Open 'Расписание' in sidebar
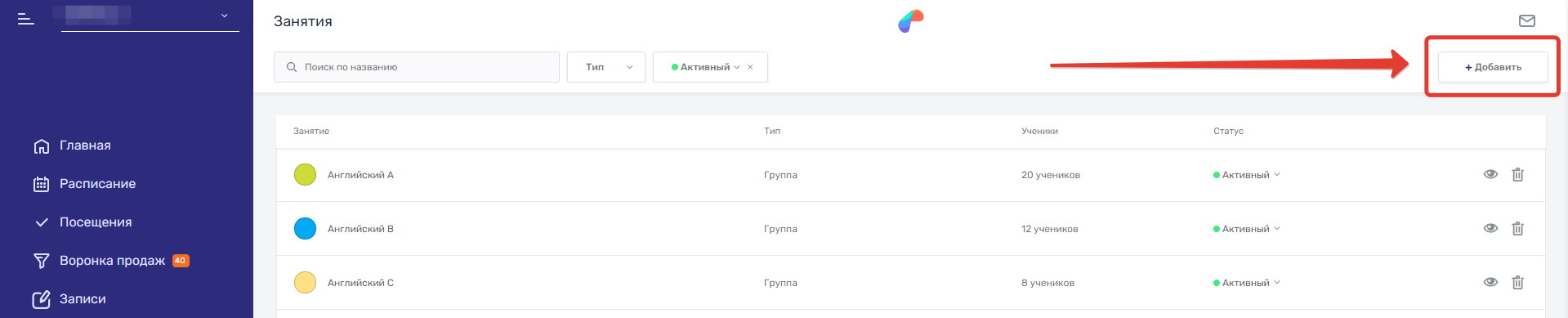This screenshot has height=318, width=1568. (97, 184)
